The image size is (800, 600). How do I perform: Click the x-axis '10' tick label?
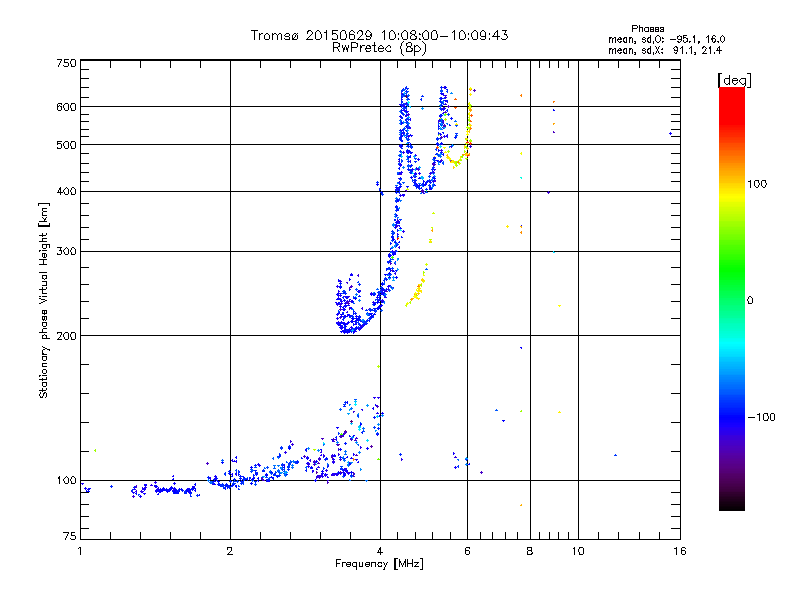tap(578, 551)
